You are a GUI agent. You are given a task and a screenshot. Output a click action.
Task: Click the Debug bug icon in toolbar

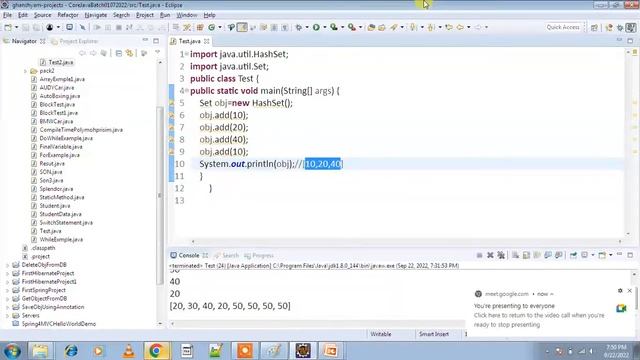(x=299, y=27)
